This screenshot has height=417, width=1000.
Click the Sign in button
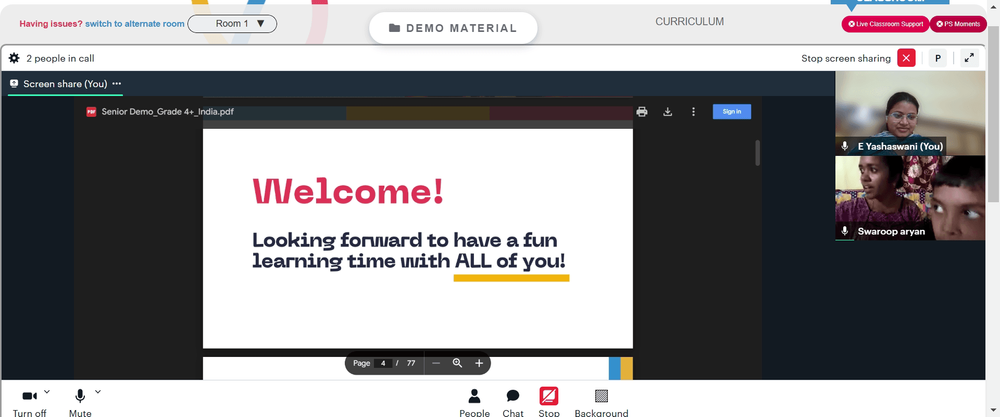click(732, 112)
